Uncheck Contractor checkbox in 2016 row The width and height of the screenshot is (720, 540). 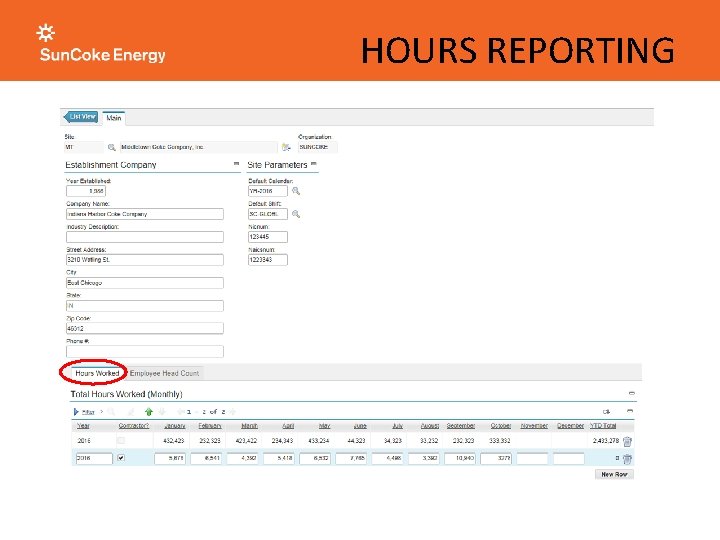click(x=121, y=458)
